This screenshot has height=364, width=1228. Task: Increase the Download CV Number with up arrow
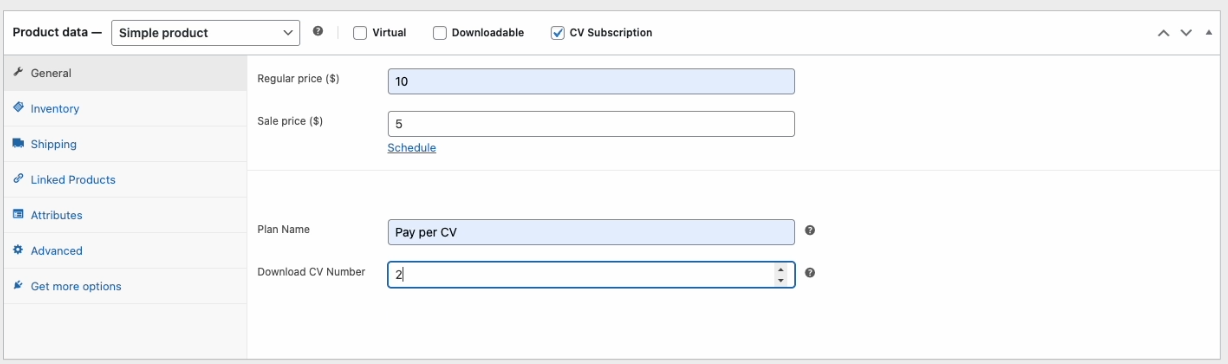(x=780, y=269)
